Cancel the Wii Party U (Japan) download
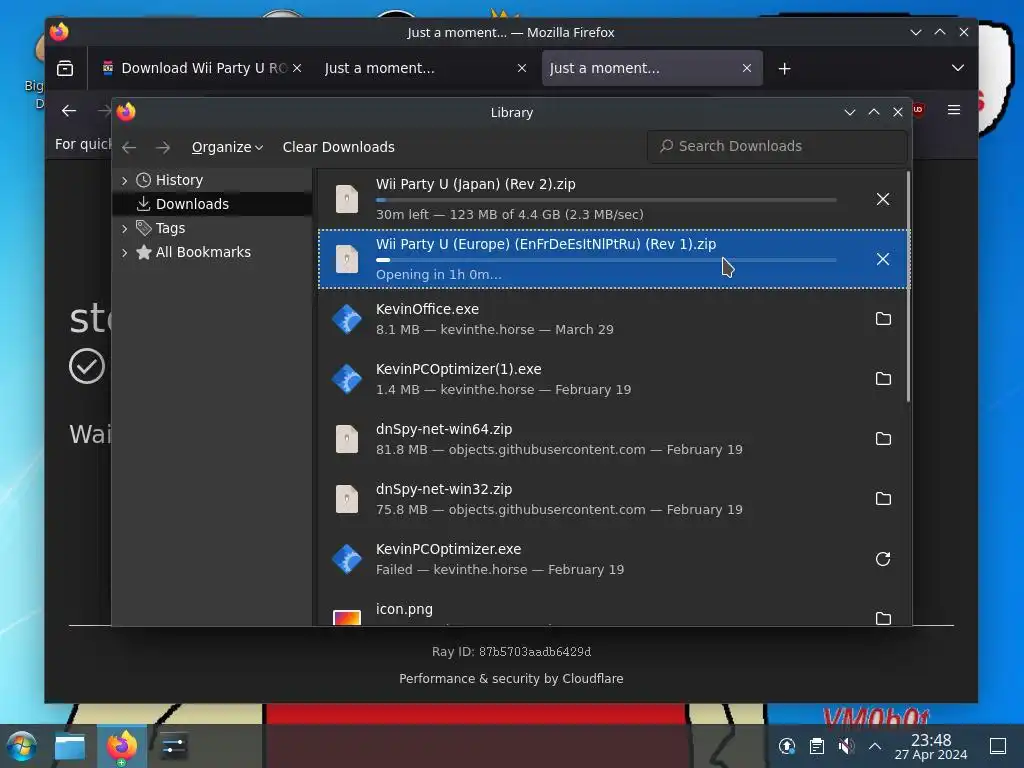This screenshot has width=1024, height=768. coord(882,199)
